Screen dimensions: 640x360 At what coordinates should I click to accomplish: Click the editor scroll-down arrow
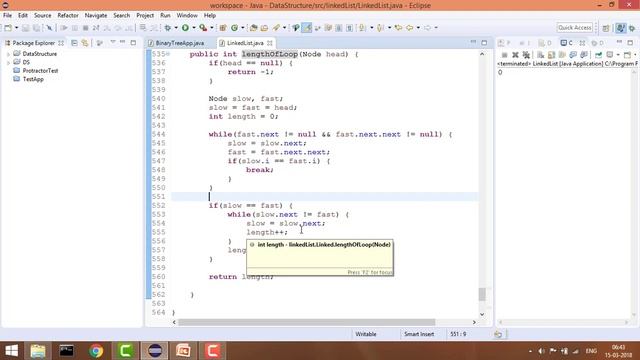[482, 314]
